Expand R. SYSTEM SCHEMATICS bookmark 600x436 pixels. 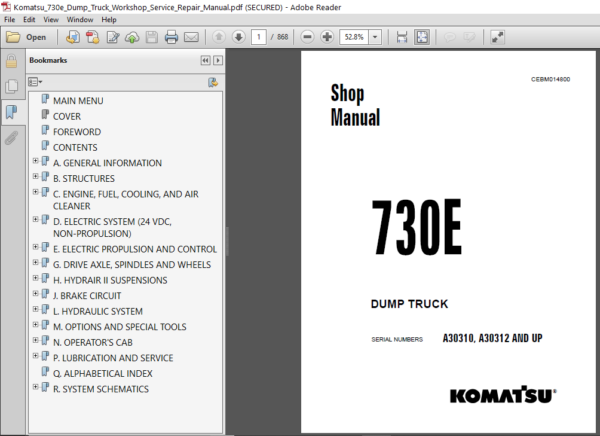point(35,387)
